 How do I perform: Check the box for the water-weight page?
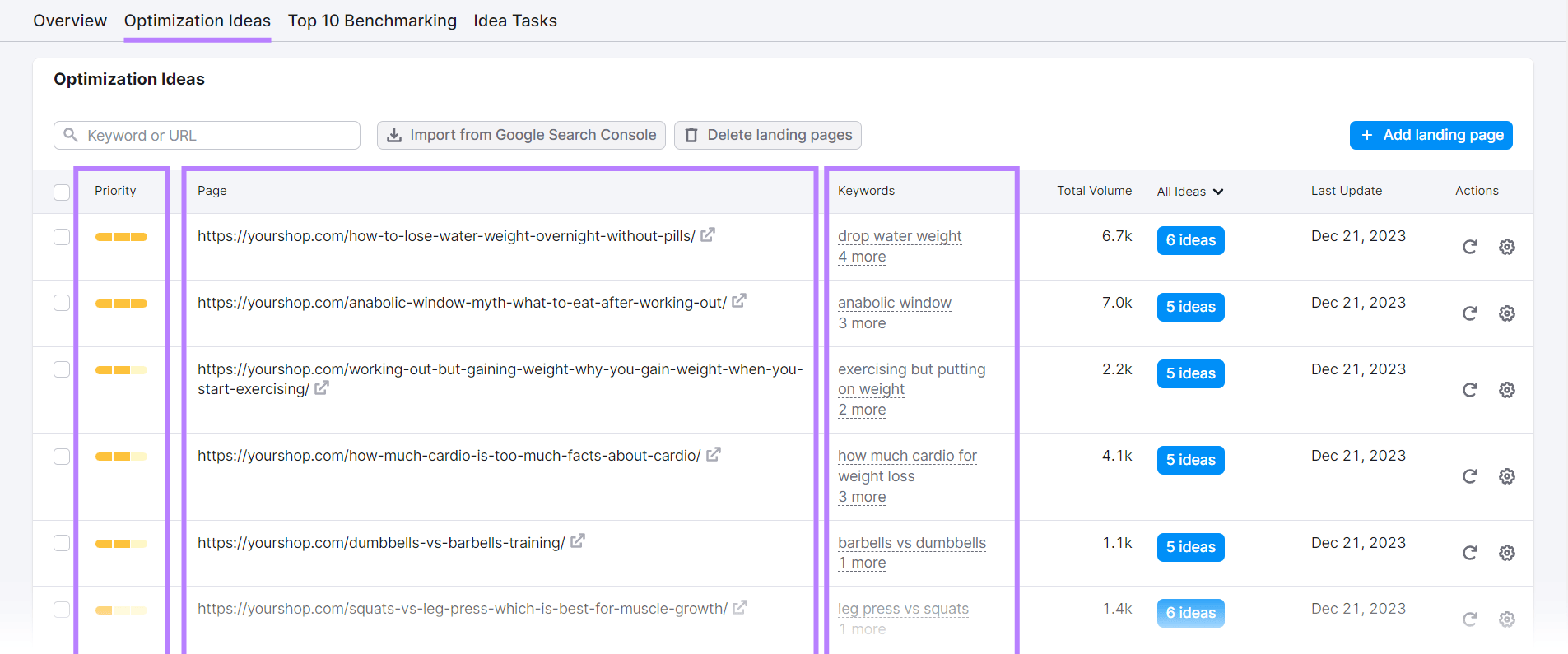click(62, 237)
